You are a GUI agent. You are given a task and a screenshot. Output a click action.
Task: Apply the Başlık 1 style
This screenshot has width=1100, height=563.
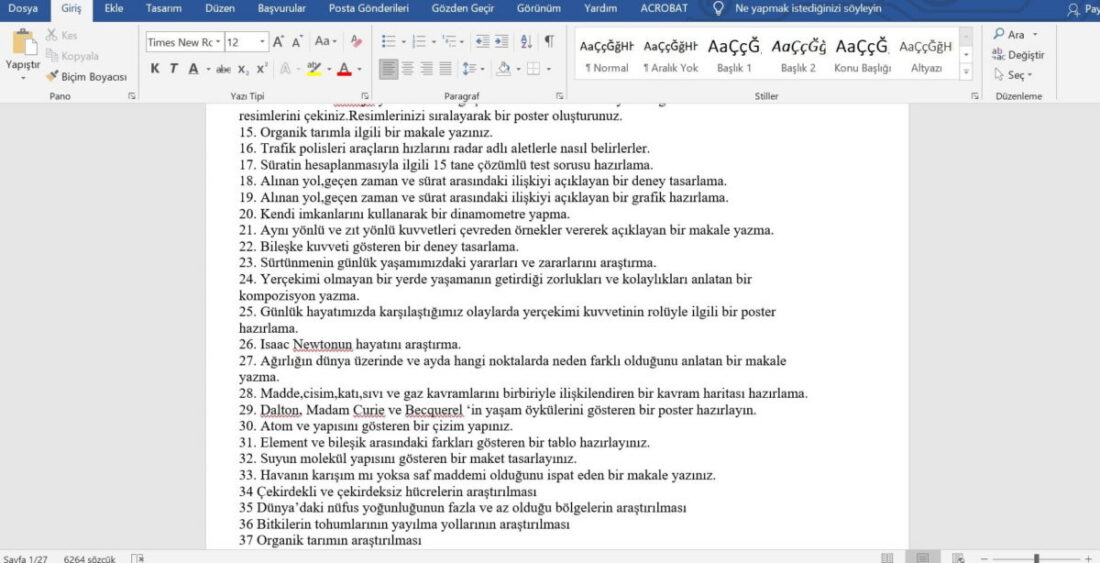point(734,55)
